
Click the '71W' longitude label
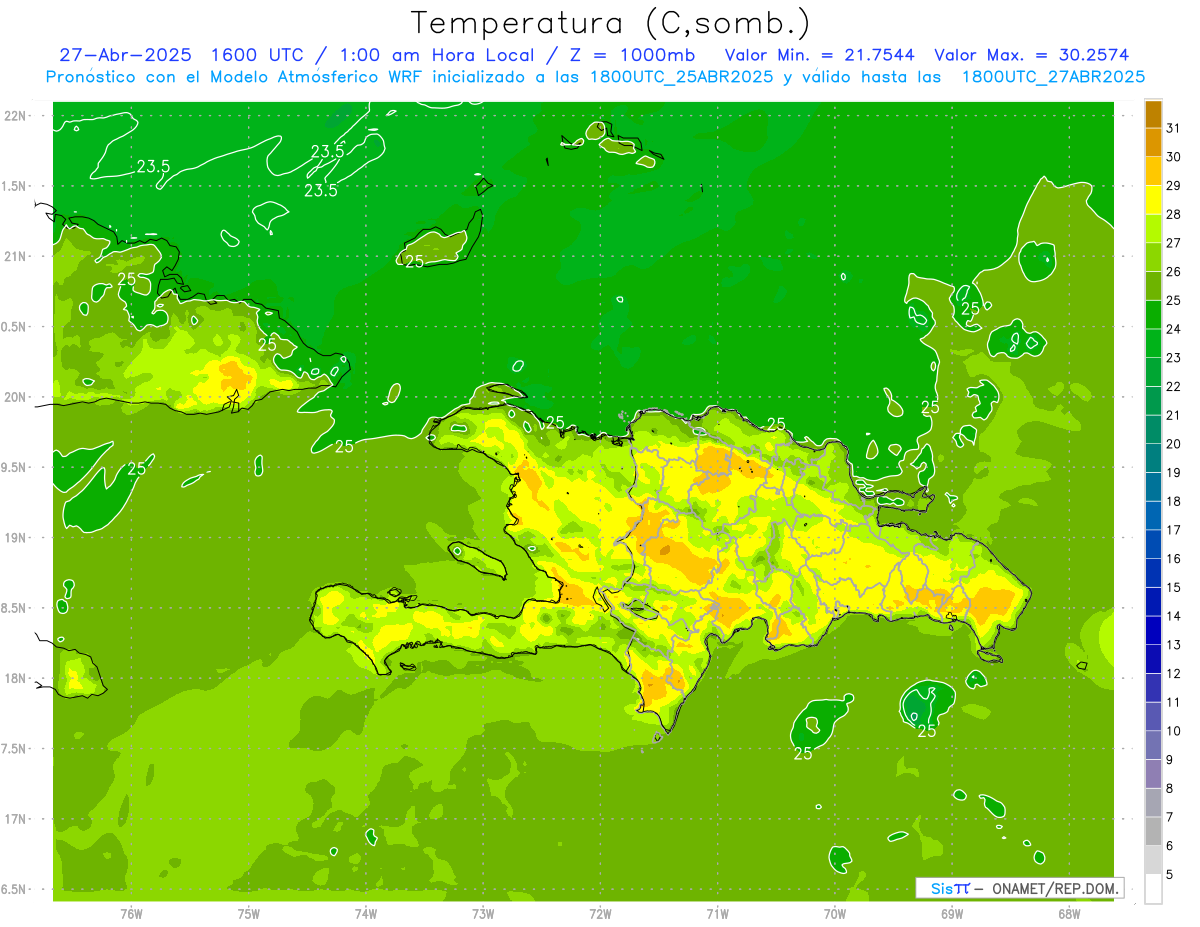[717, 914]
